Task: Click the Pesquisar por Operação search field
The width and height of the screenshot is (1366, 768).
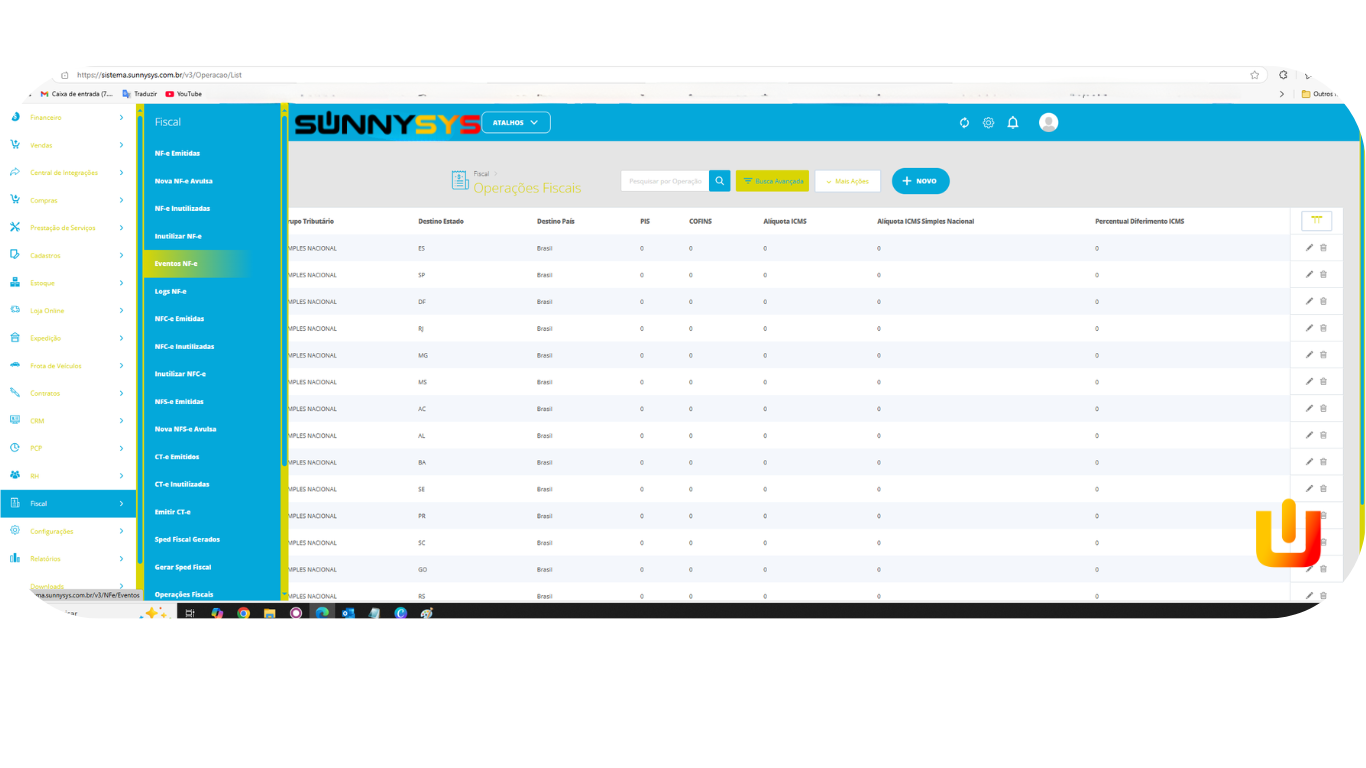Action: (x=665, y=181)
